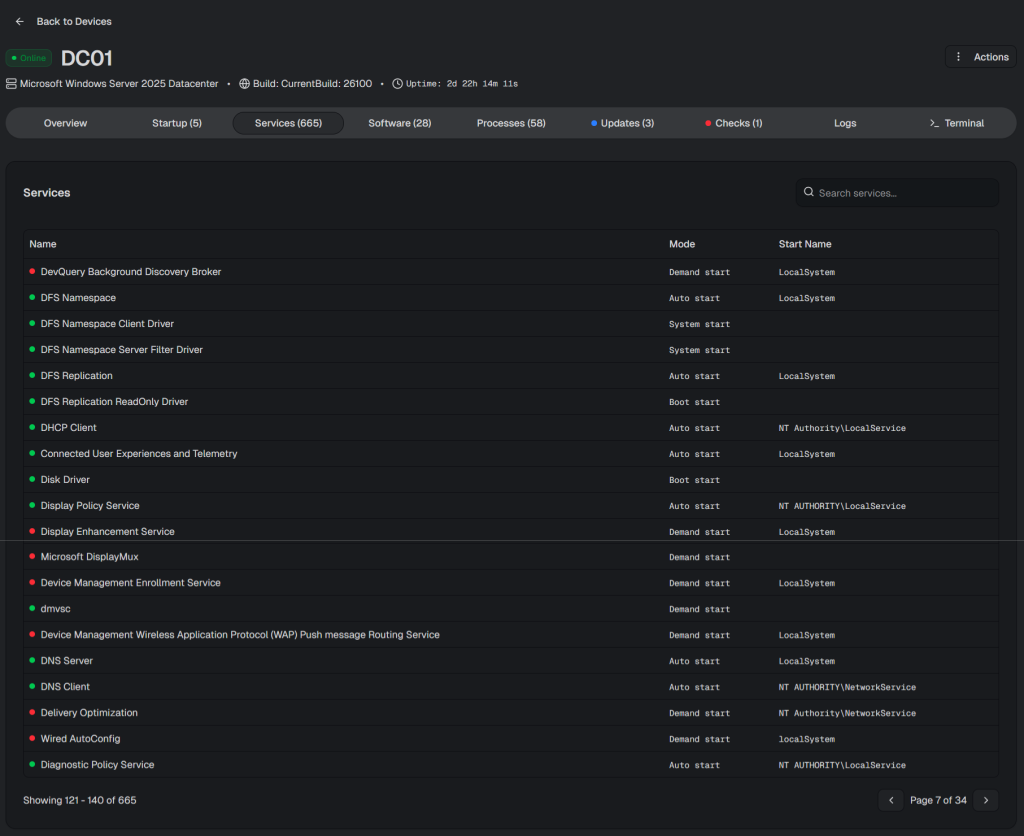Click the back arrow icon

coord(20,21)
